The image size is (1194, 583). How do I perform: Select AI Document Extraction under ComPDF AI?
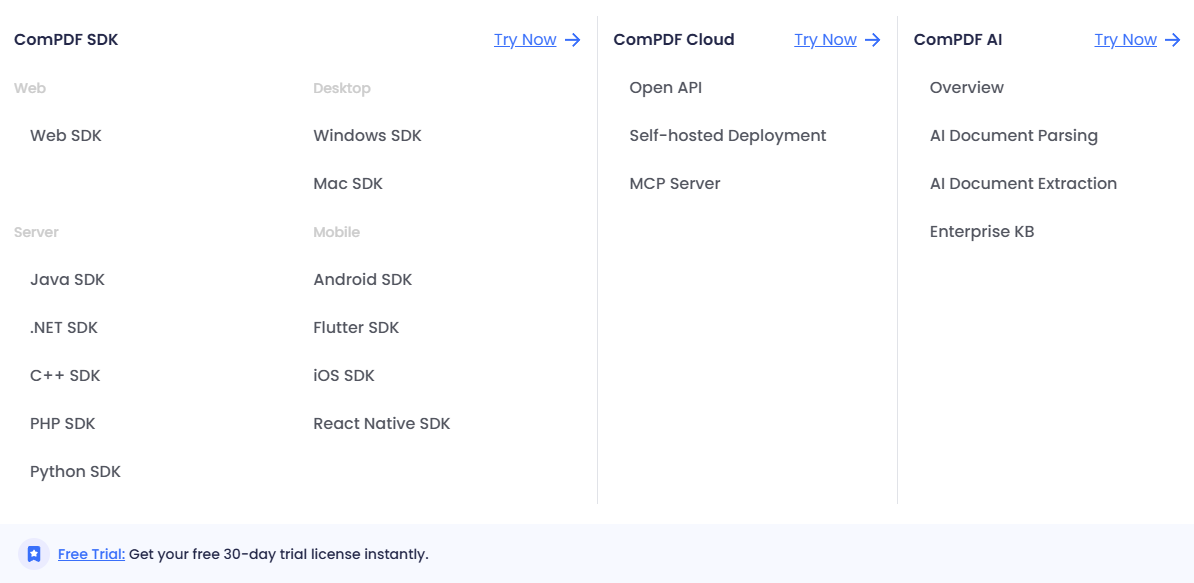pos(1023,184)
